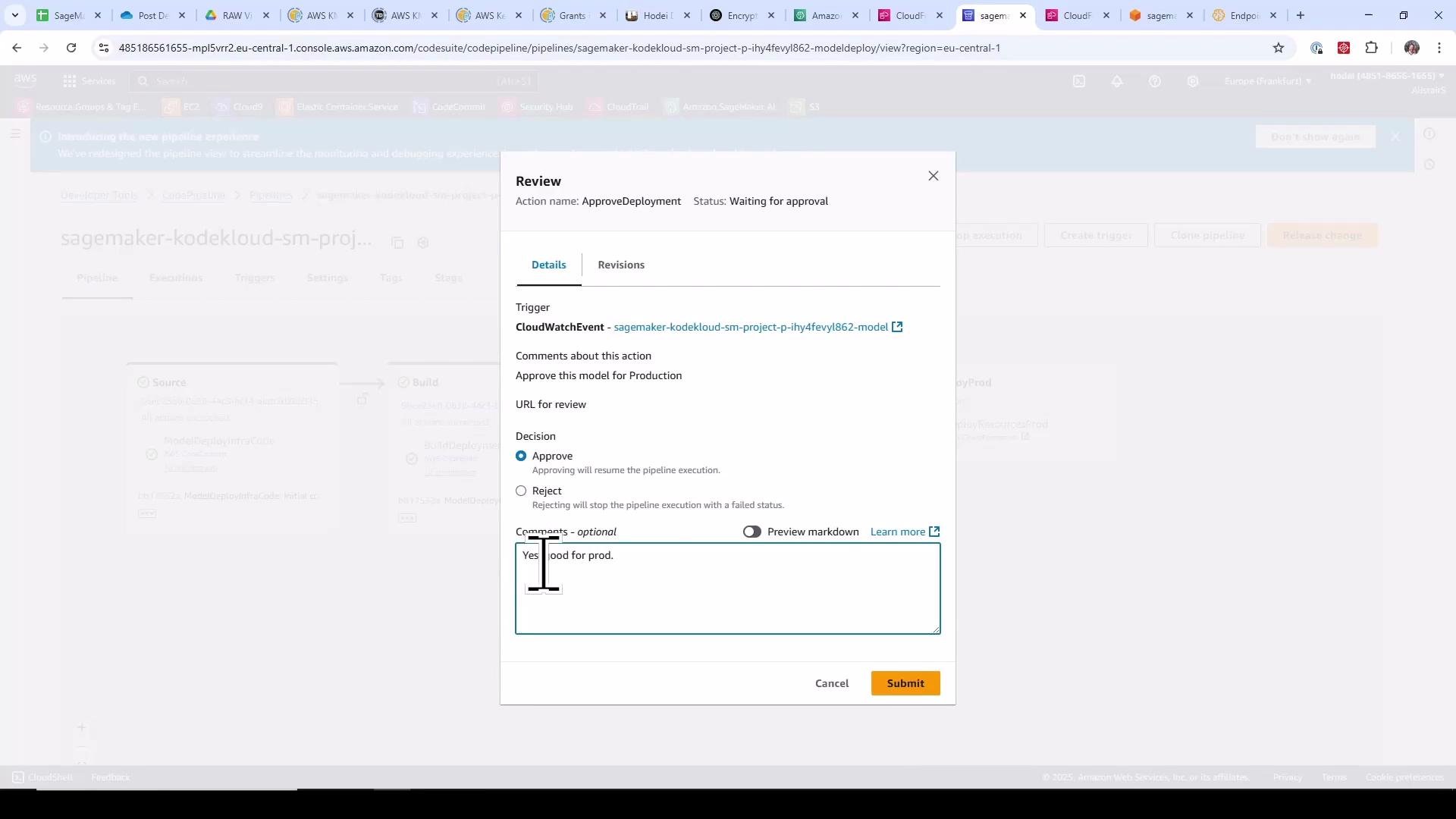Open the AWS notifications bell

point(1117,81)
